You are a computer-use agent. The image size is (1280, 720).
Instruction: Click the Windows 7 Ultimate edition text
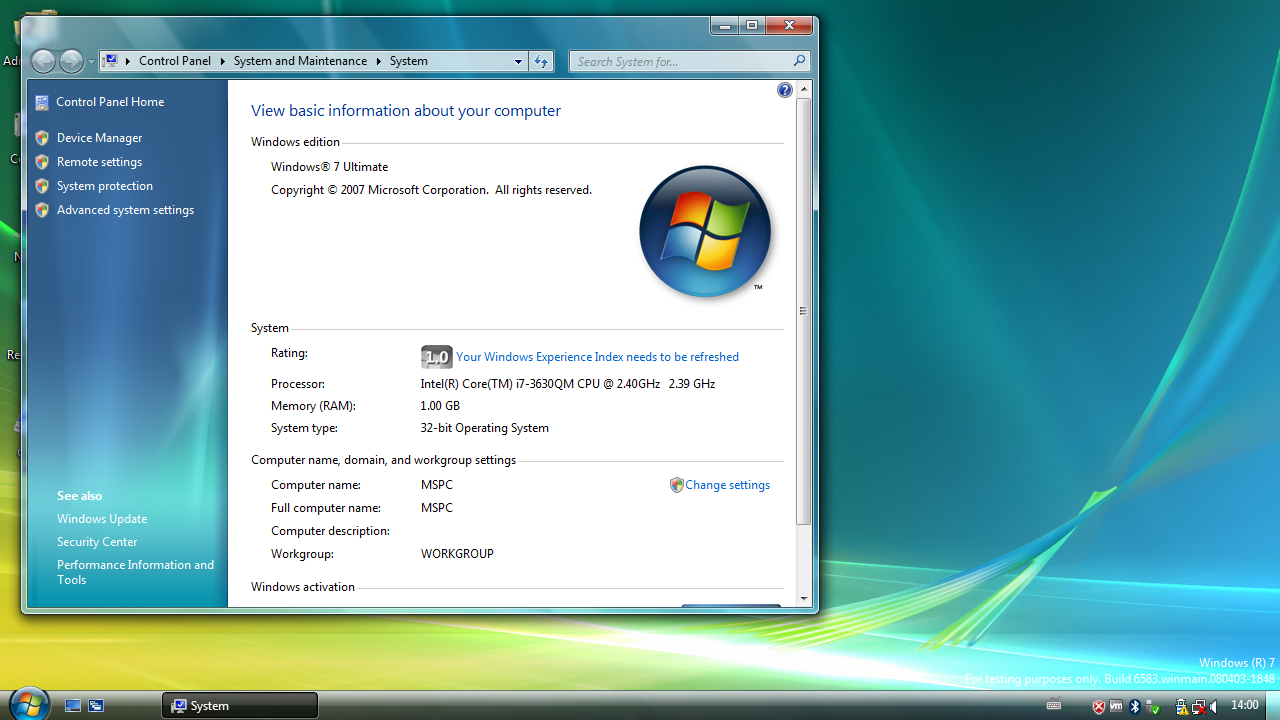point(330,167)
